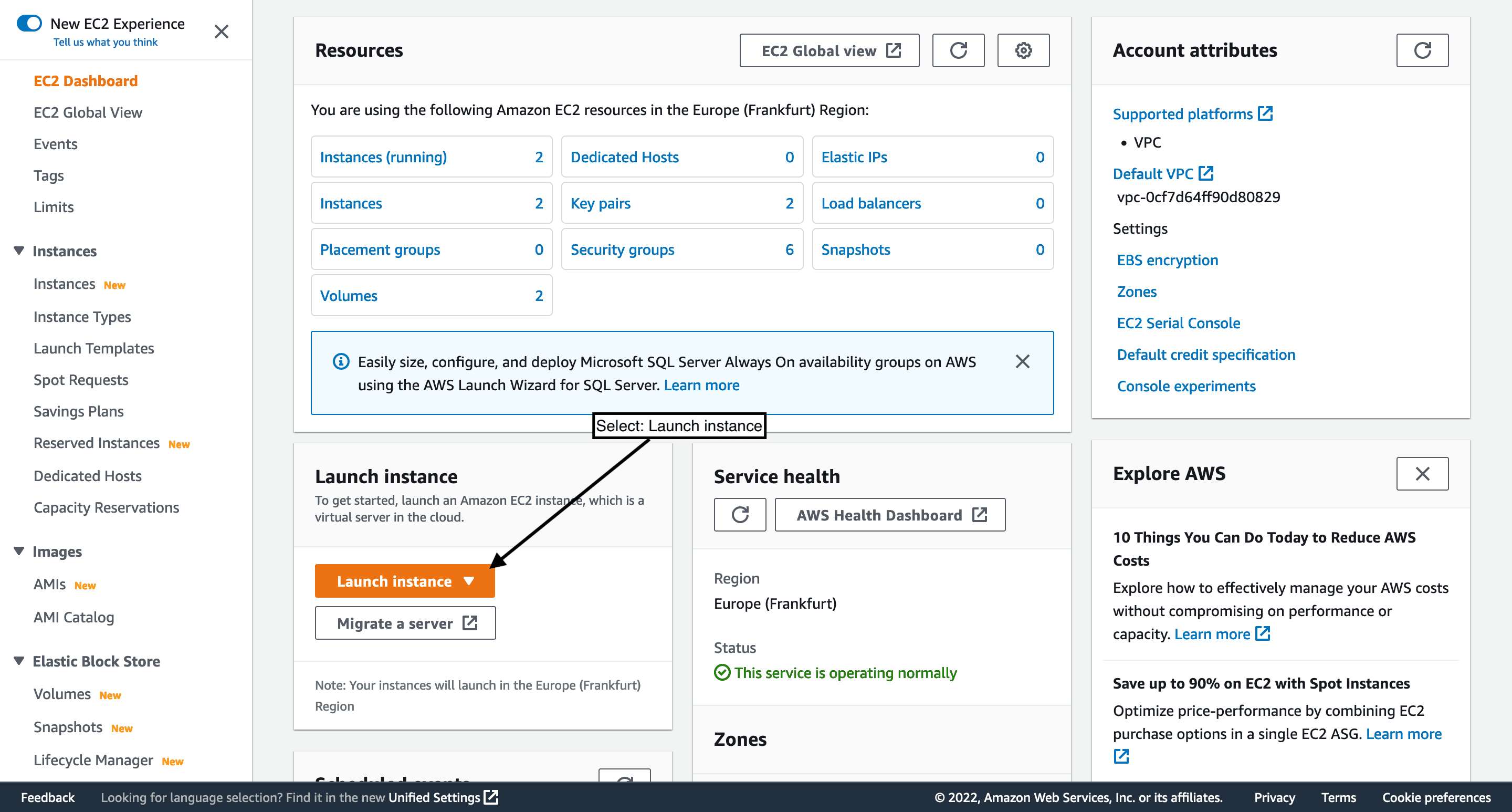This screenshot has width=1512, height=812.
Task: Open Privacy link in footer
Action: (x=1274, y=797)
